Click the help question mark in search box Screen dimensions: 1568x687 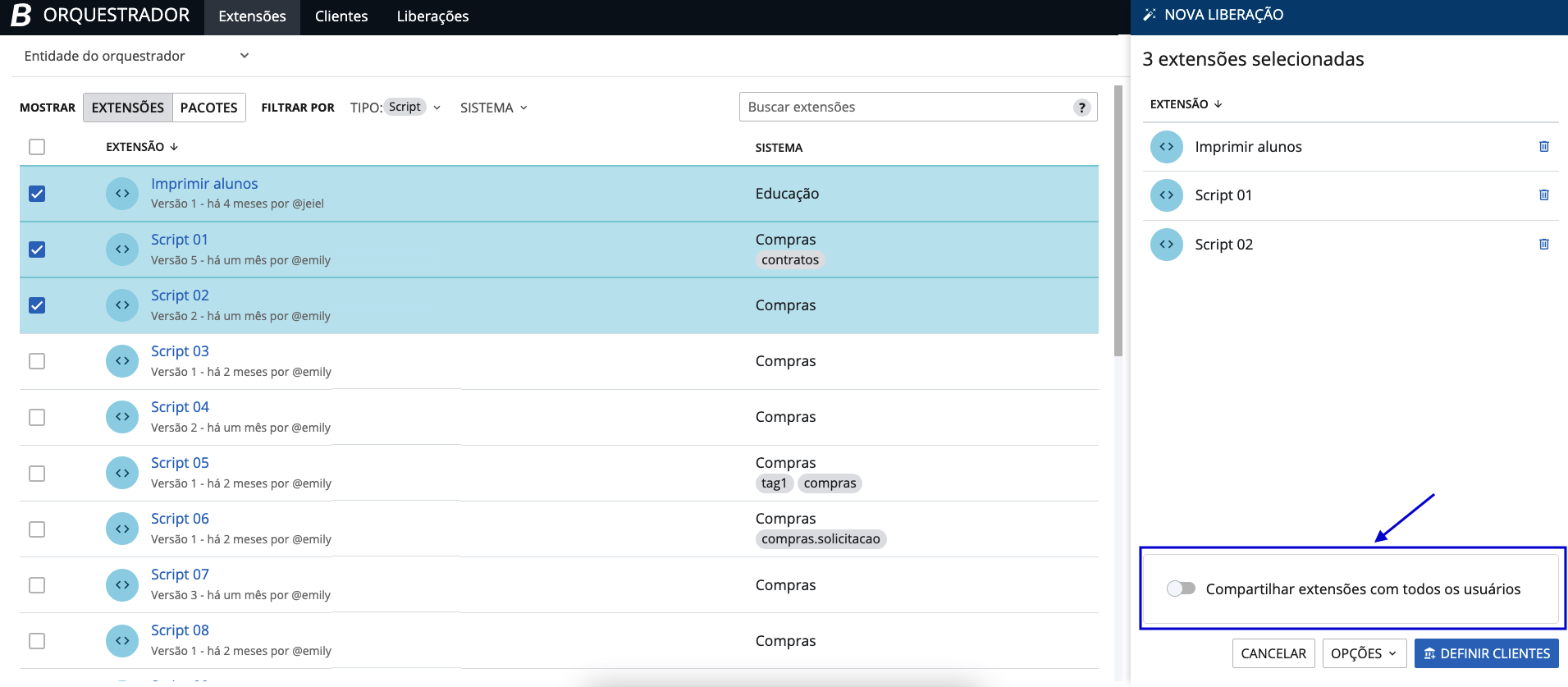click(x=1082, y=108)
